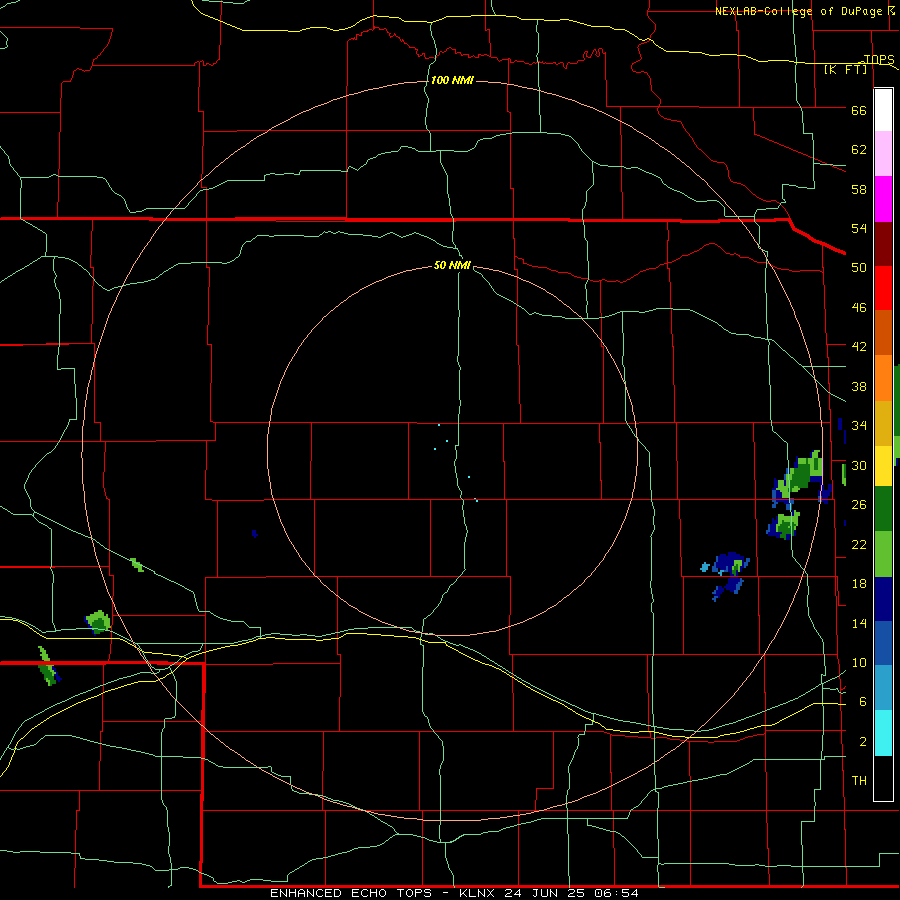900x900 pixels.
Task: Select the bright red 50 kft swatch
Action: click(x=883, y=288)
